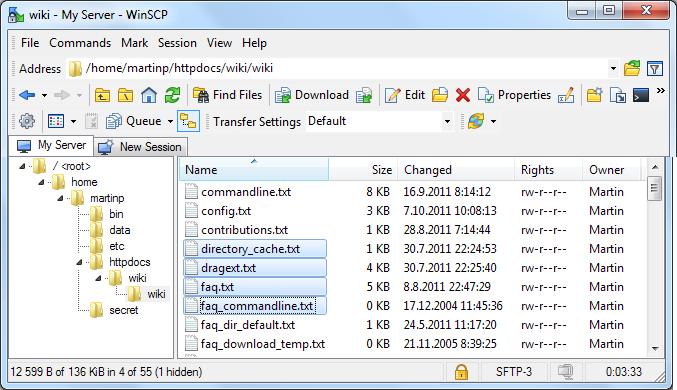Toggle the folder tree panel icon
The height and width of the screenshot is (390, 677).
[188, 121]
